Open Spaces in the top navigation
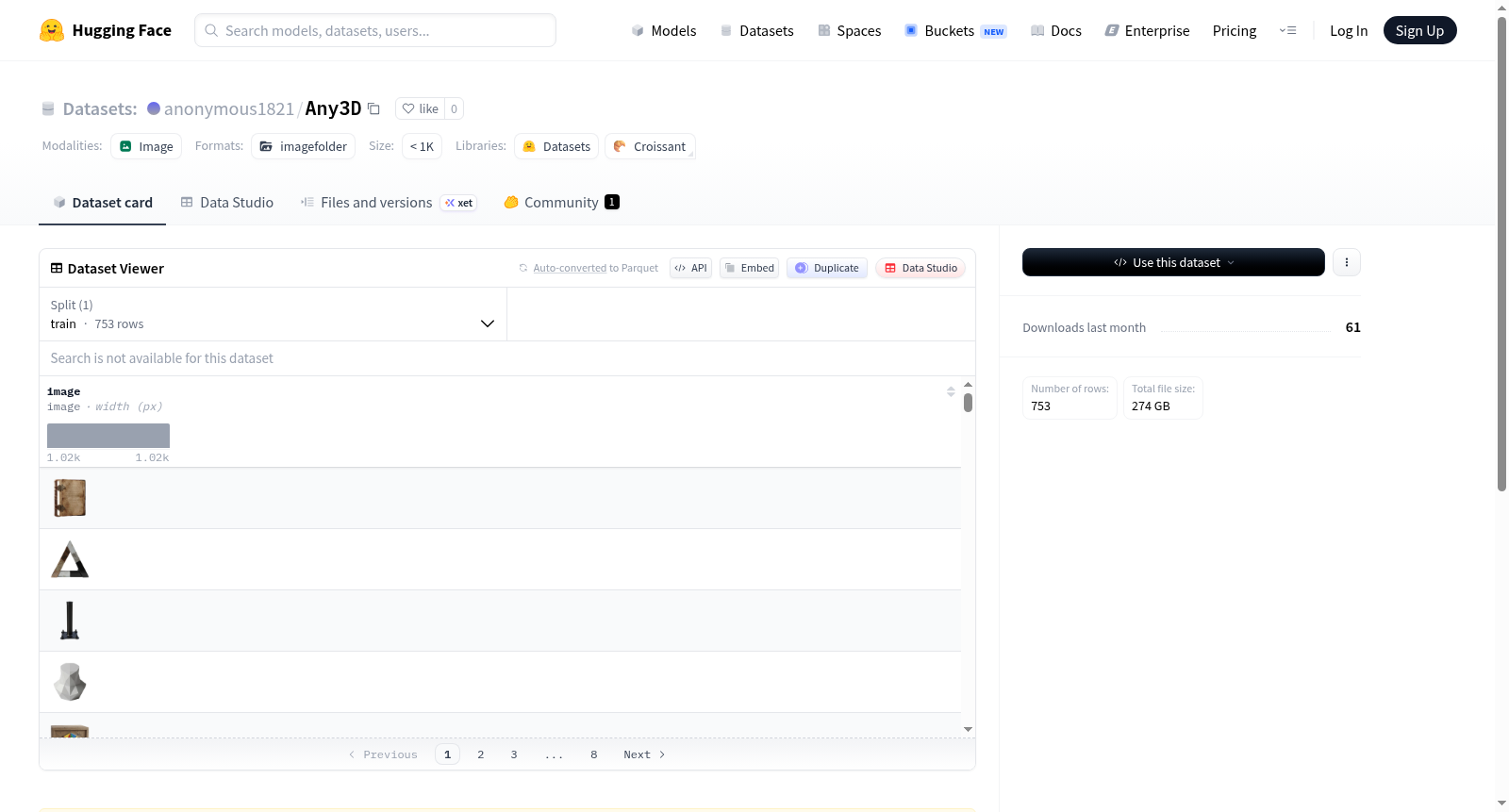The image size is (1509, 812). coord(849,30)
